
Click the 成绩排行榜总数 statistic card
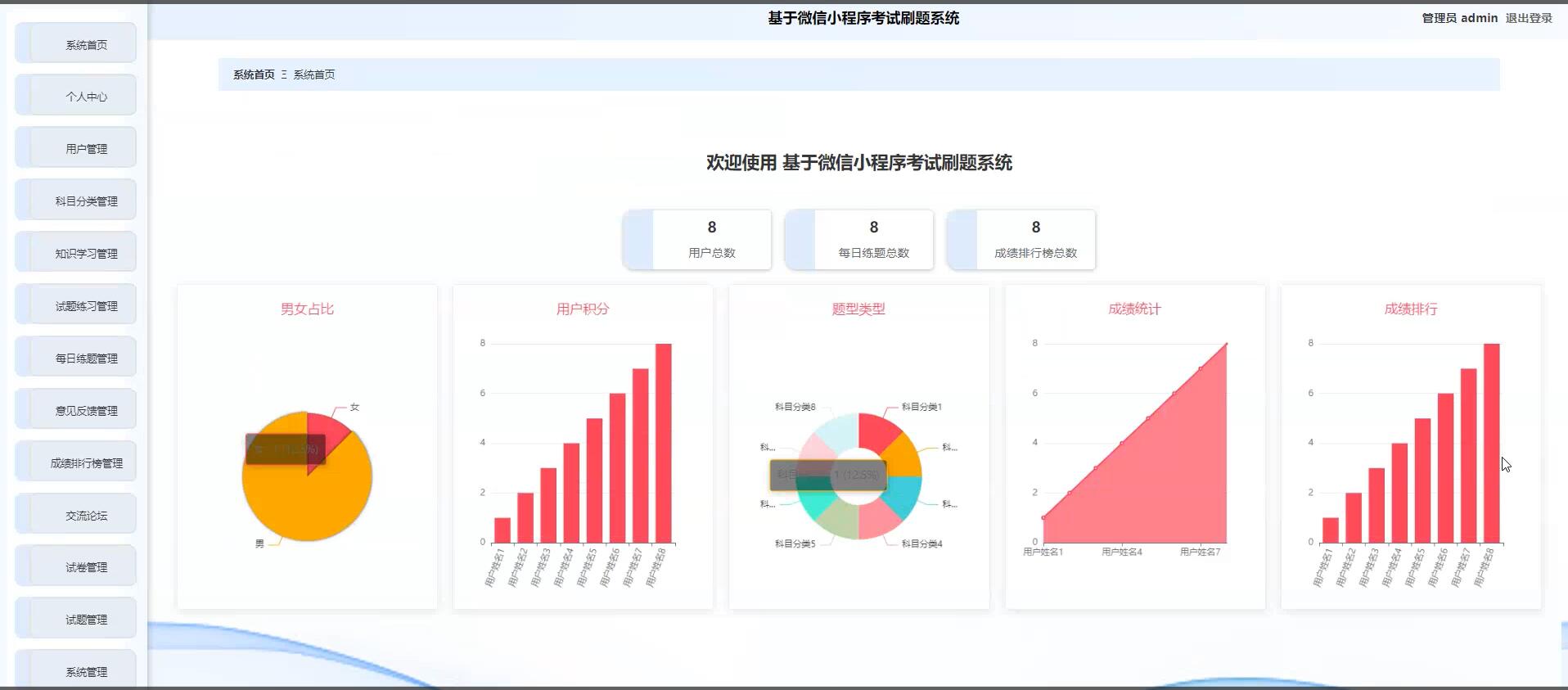(1021, 240)
